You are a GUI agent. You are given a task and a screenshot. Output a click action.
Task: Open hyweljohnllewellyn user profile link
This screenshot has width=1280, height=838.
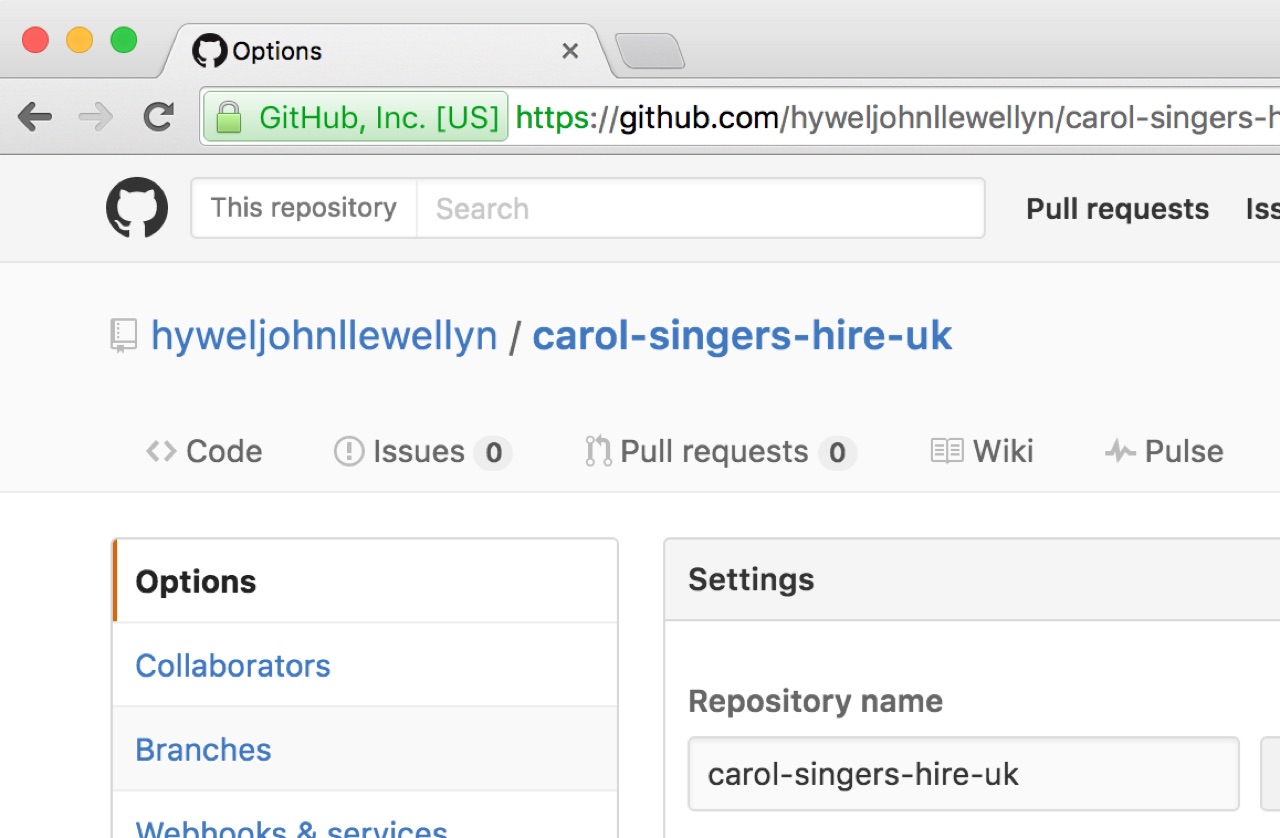[x=324, y=336]
